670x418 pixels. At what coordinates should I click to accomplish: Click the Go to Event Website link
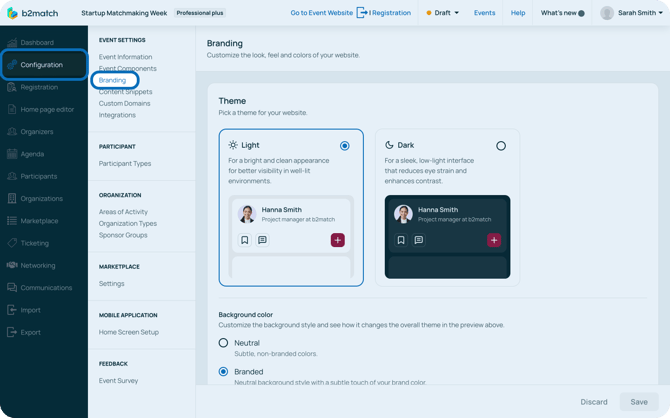[x=321, y=13]
